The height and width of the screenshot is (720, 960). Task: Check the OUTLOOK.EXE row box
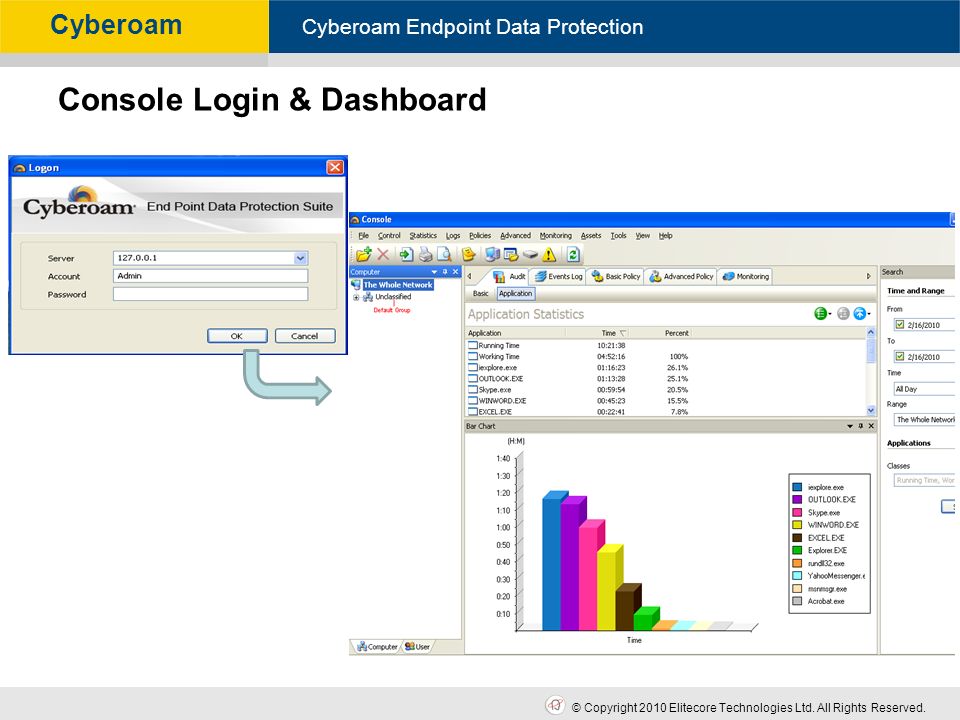[473, 378]
